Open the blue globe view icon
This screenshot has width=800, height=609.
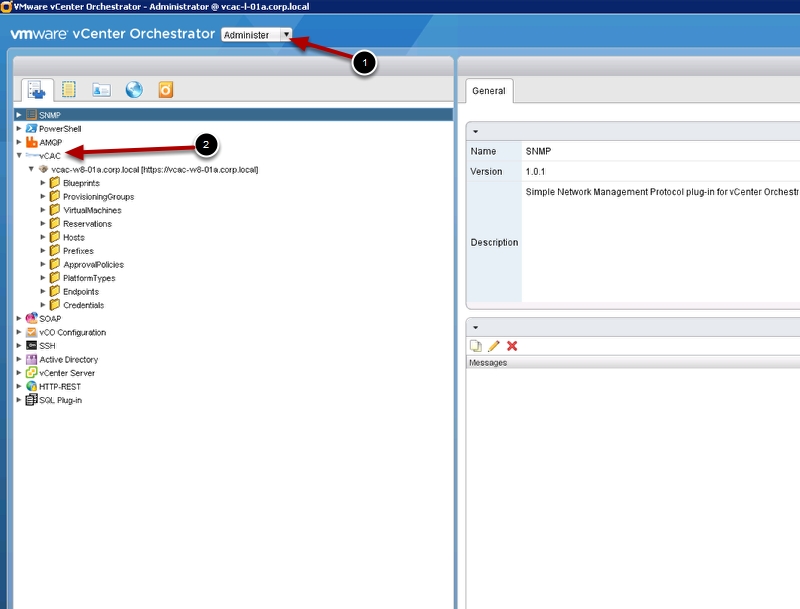click(133, 90)
